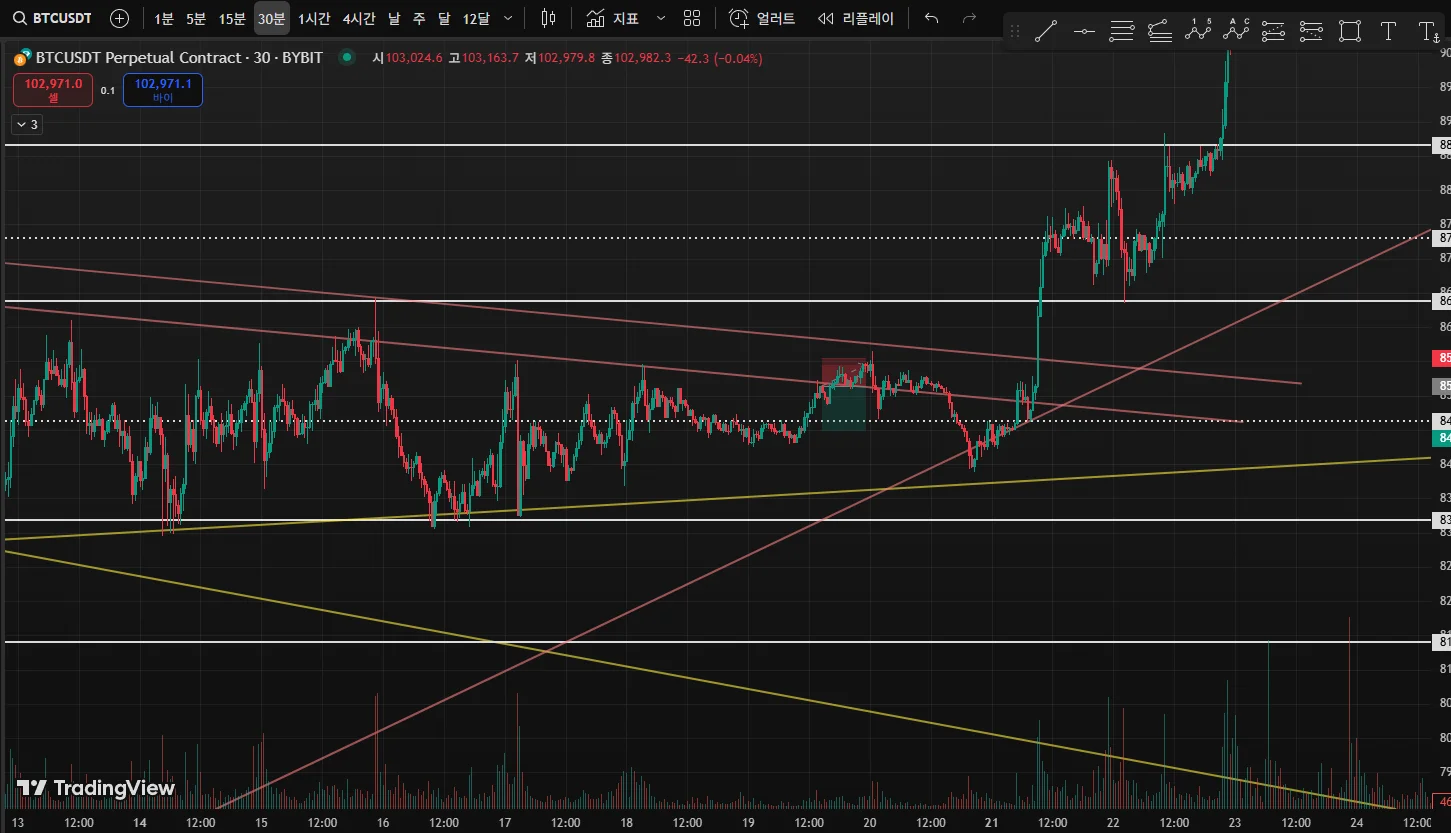Select the daily 날 interval
The image size is (1451, 833).
(x=394, y=18)
